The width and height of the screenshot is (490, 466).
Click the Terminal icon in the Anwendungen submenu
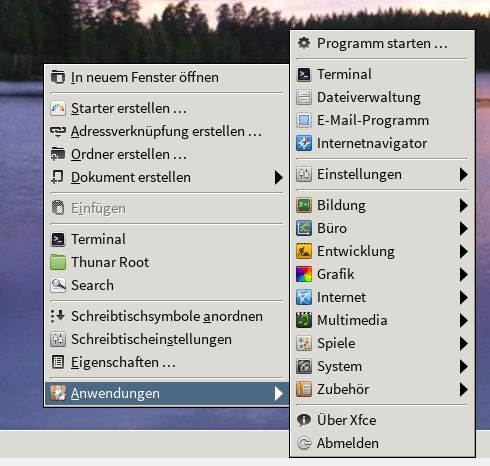[304, 74]
